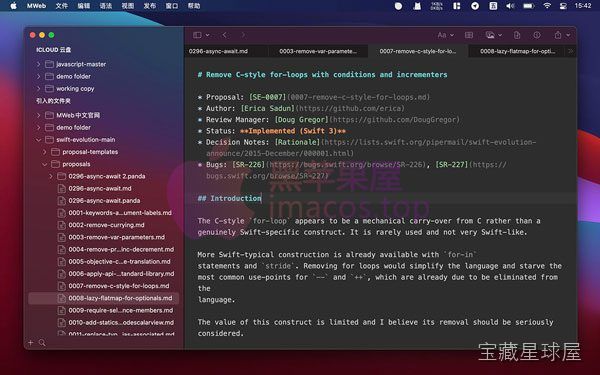Open the Apple menu
This screenshot has width=600, height=375.
pos(13,6)
